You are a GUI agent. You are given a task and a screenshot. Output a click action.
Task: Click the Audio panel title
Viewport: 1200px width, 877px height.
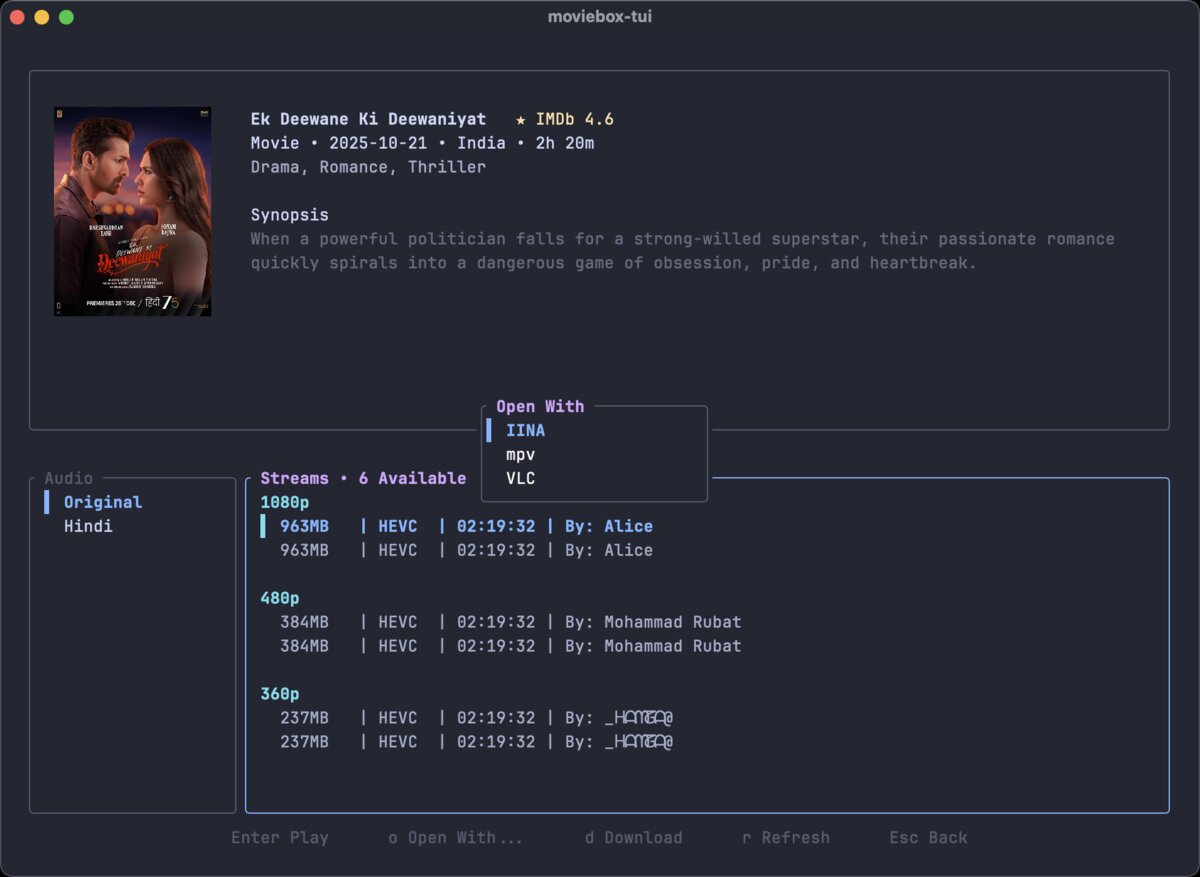pos(69,478)
